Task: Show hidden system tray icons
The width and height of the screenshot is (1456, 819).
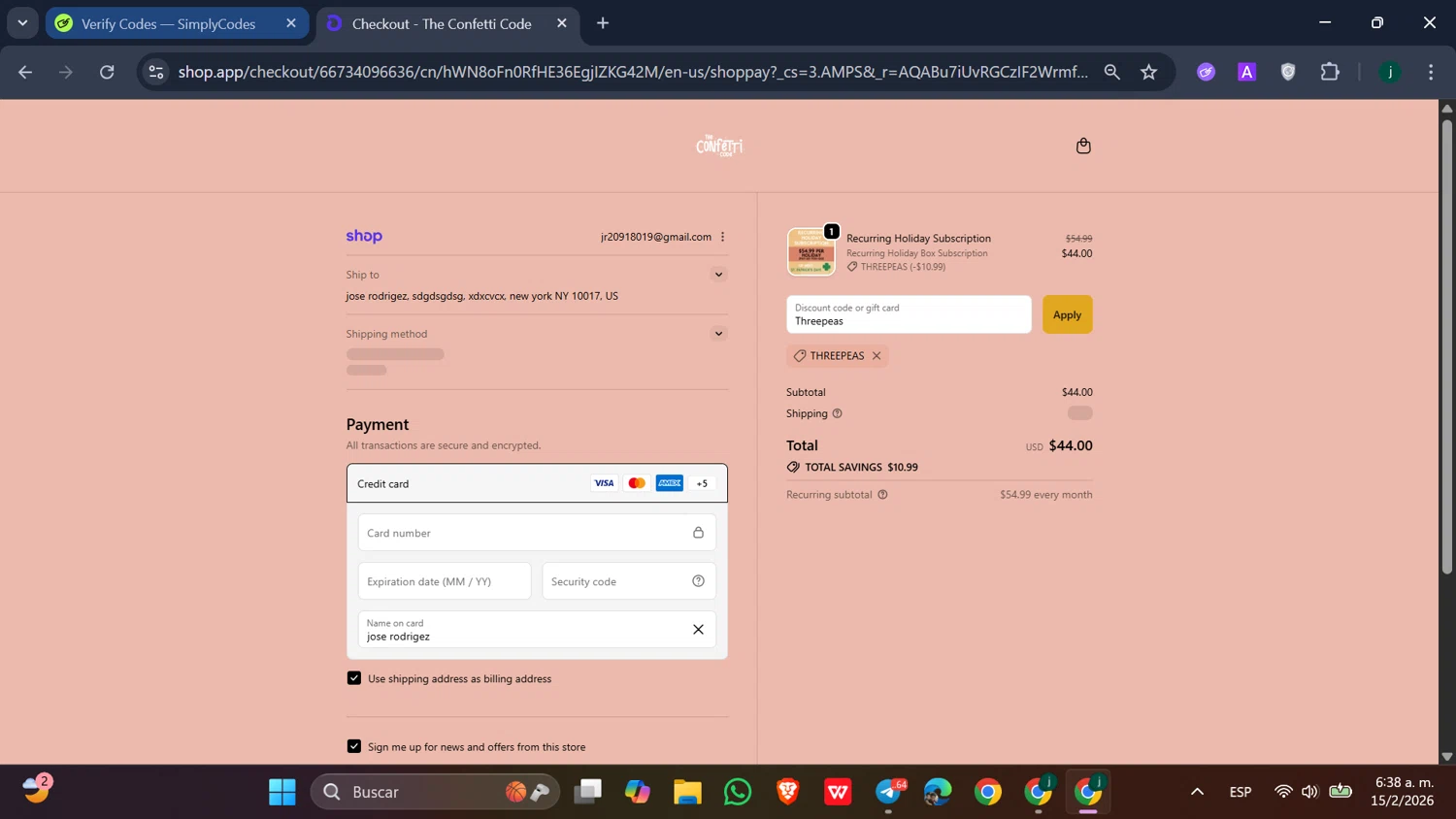Action: pyautogui.click(x=1197, y=792)
